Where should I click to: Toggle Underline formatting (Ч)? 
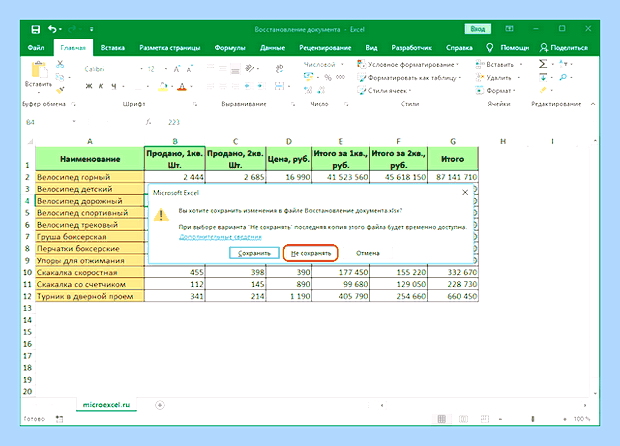[114, 86]
